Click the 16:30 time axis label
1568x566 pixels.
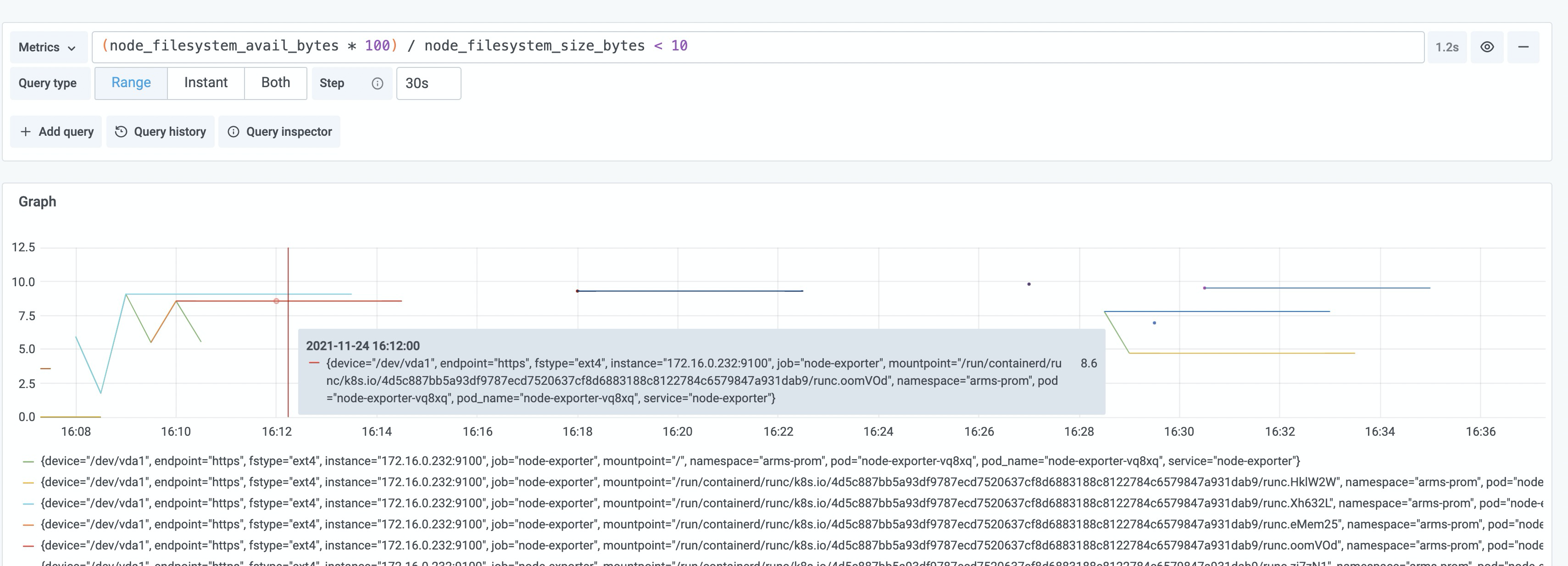1179,432
